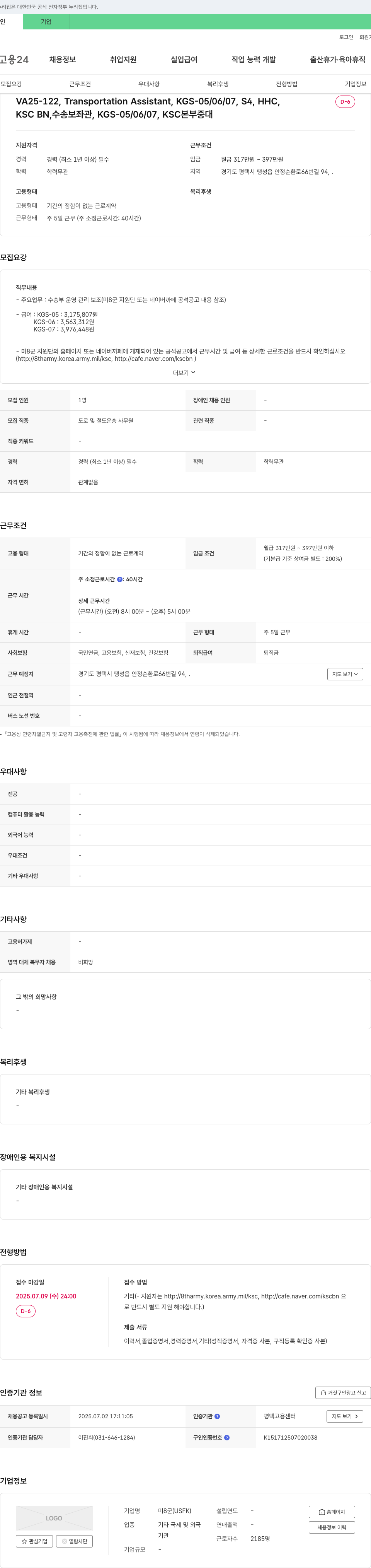This screenshot has height=1568, width=371.
Task: Open the company 홈페이지 button
Action: pos(332,1512)
